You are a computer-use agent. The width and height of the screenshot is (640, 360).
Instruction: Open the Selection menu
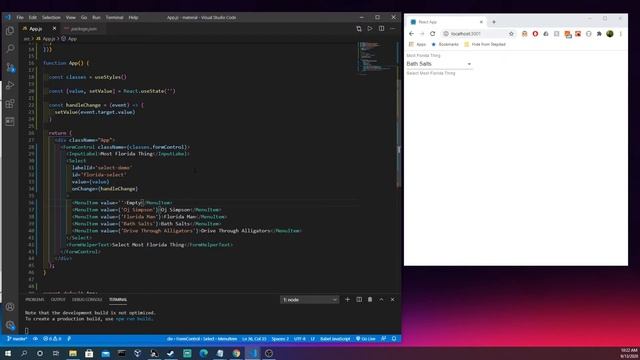(x=51, y=18)
